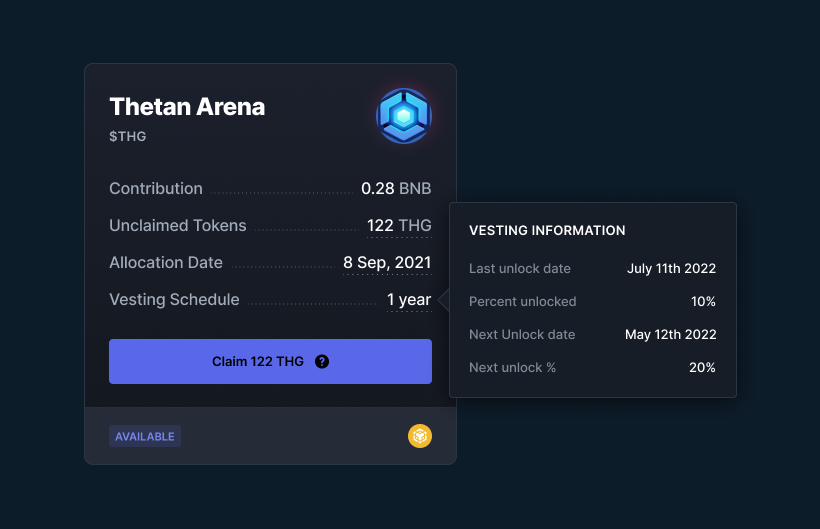Screen dimensions: 820x529
Task: Click the Contribution label
Action: point(156,188)
